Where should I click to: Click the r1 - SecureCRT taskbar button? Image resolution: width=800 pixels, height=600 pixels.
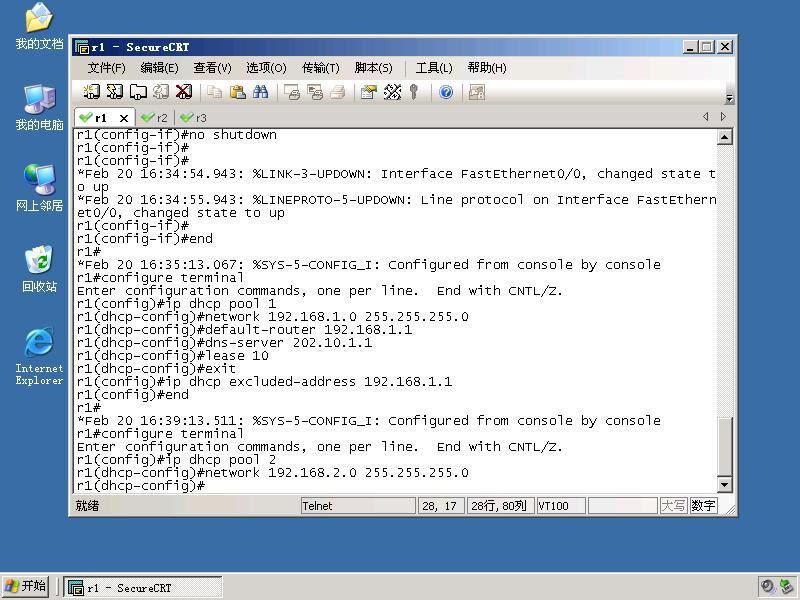coord(143,588)
